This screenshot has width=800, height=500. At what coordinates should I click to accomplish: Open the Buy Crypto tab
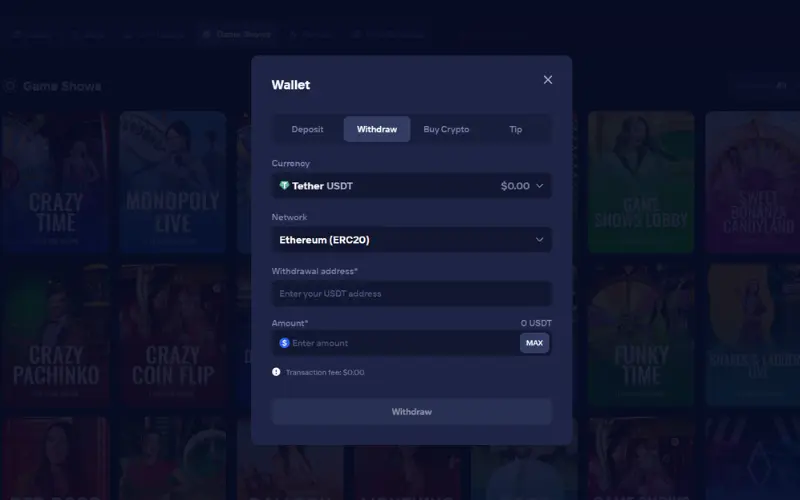pyautogui.click(x=446, y=129)
